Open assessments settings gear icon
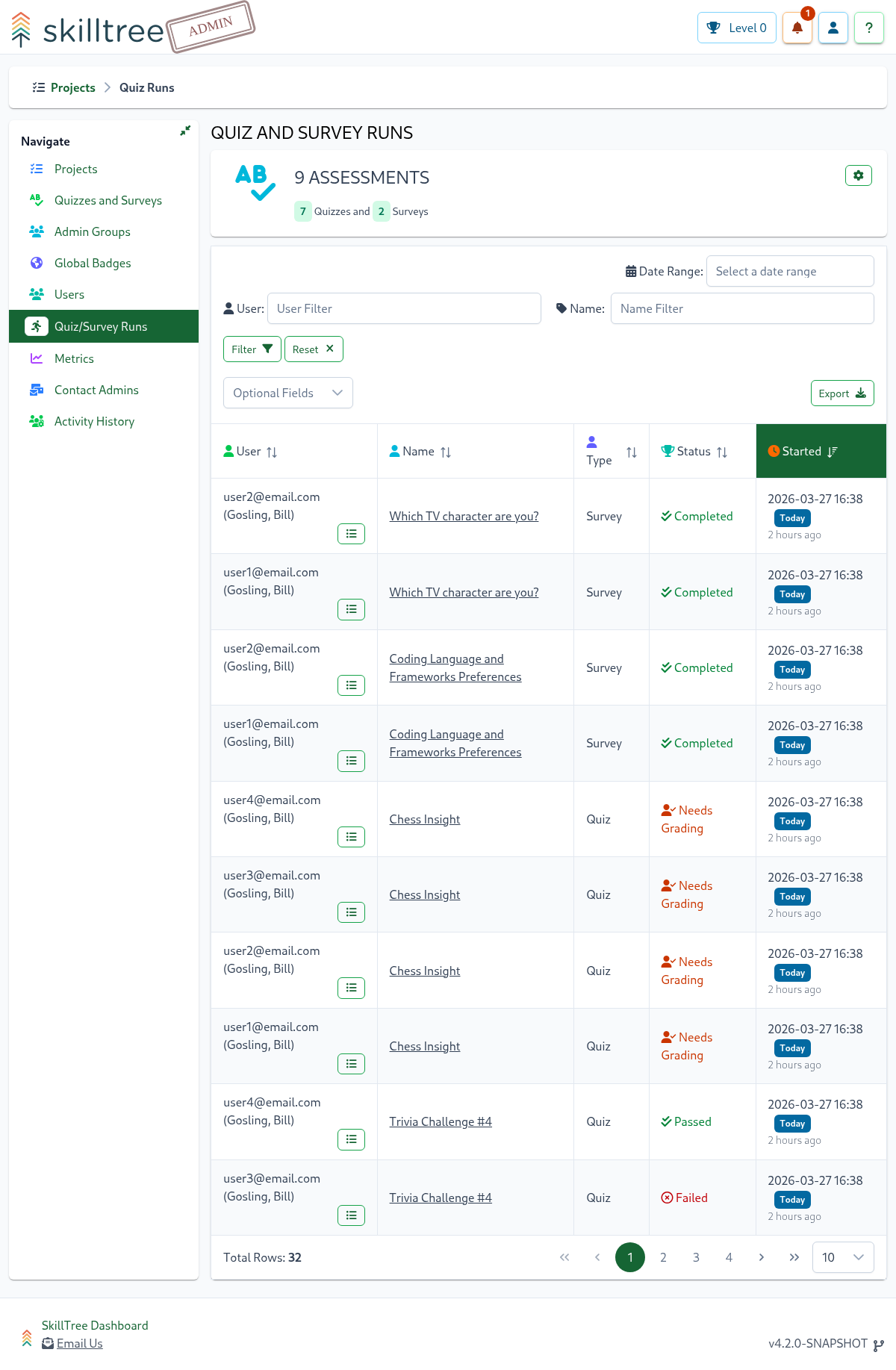The height and width of the screenshot is (1370, 896). tap(858, 175)
